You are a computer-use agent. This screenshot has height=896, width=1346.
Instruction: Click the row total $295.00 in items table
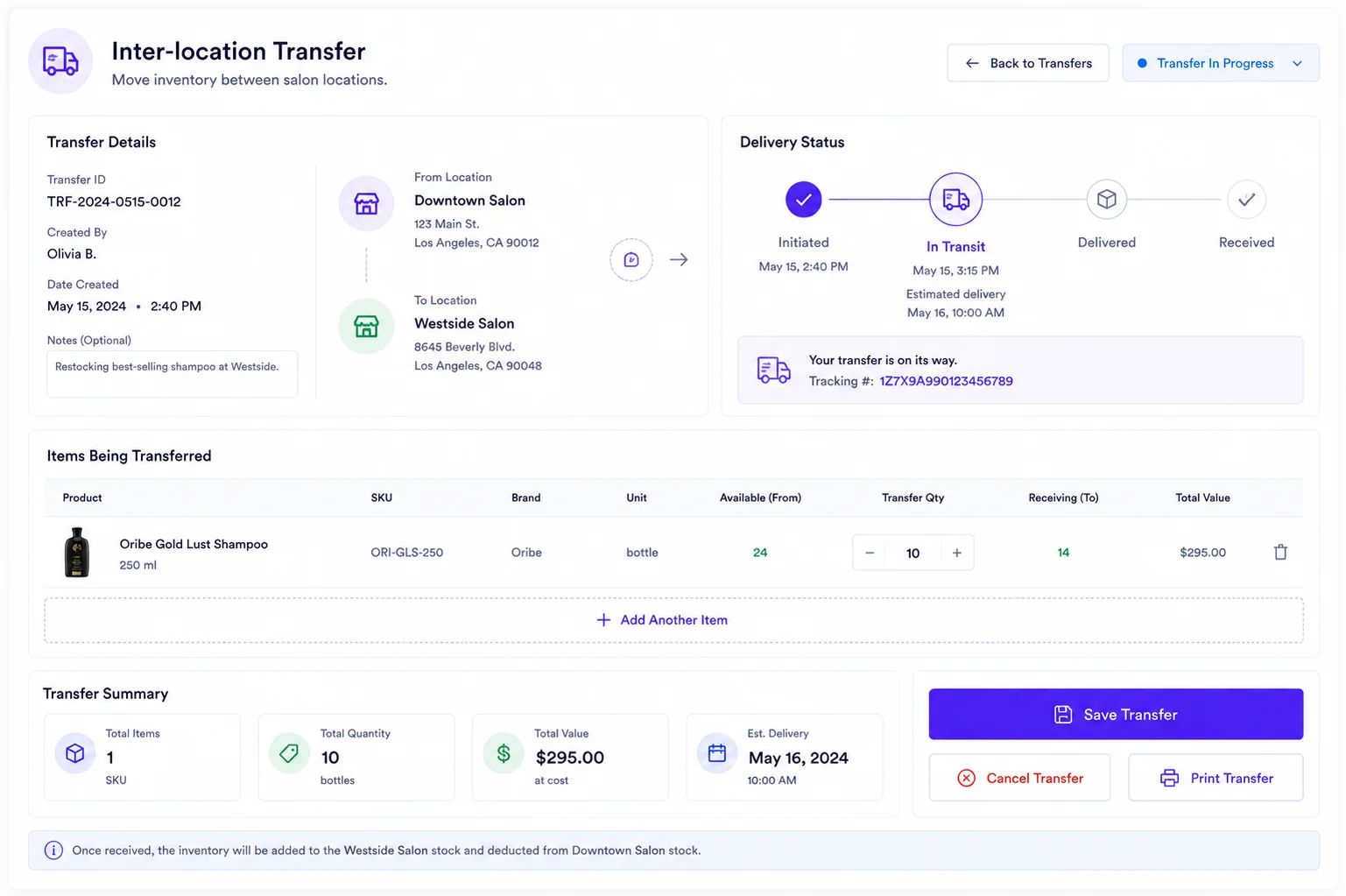(1202, 553)
